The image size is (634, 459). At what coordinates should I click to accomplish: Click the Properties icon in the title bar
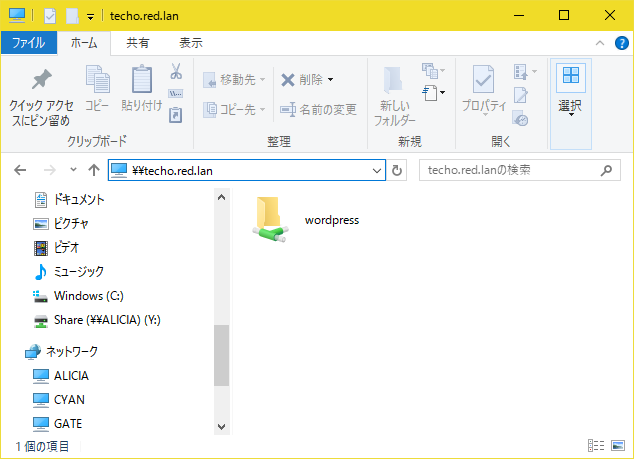(50, 16)
